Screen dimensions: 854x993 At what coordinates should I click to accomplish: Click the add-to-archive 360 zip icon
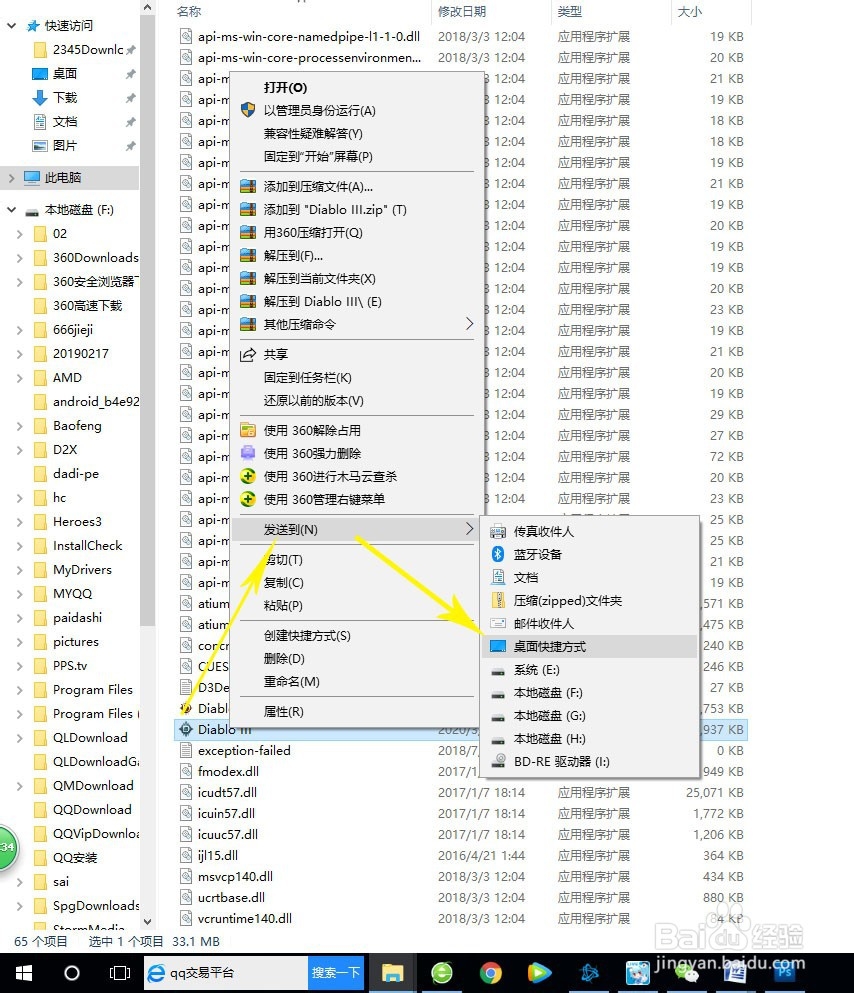point(248,187)
